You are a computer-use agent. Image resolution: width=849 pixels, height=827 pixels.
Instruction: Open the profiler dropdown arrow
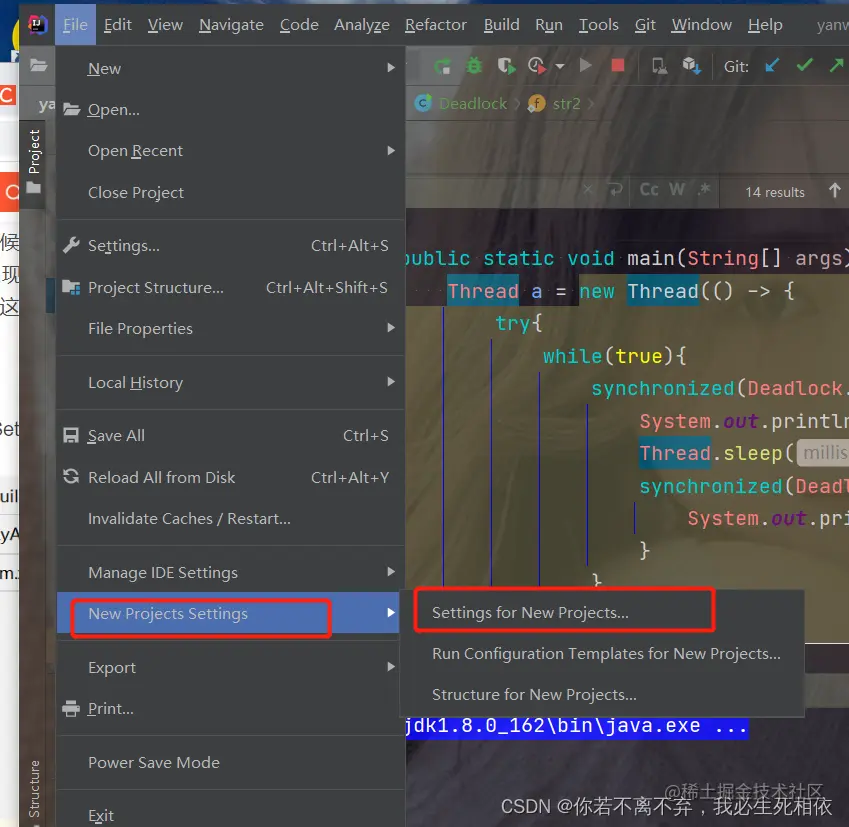(x=560, y=67)
